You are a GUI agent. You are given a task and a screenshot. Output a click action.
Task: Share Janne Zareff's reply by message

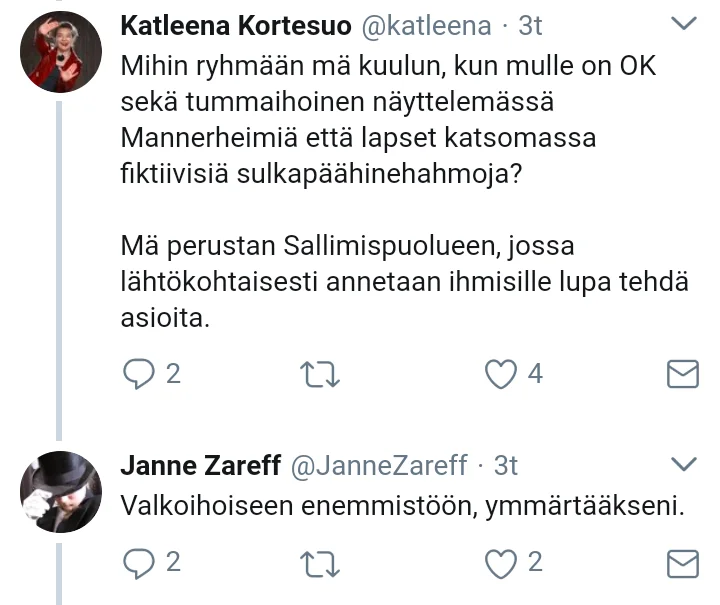pyautogui.click(x=682, y=563)
